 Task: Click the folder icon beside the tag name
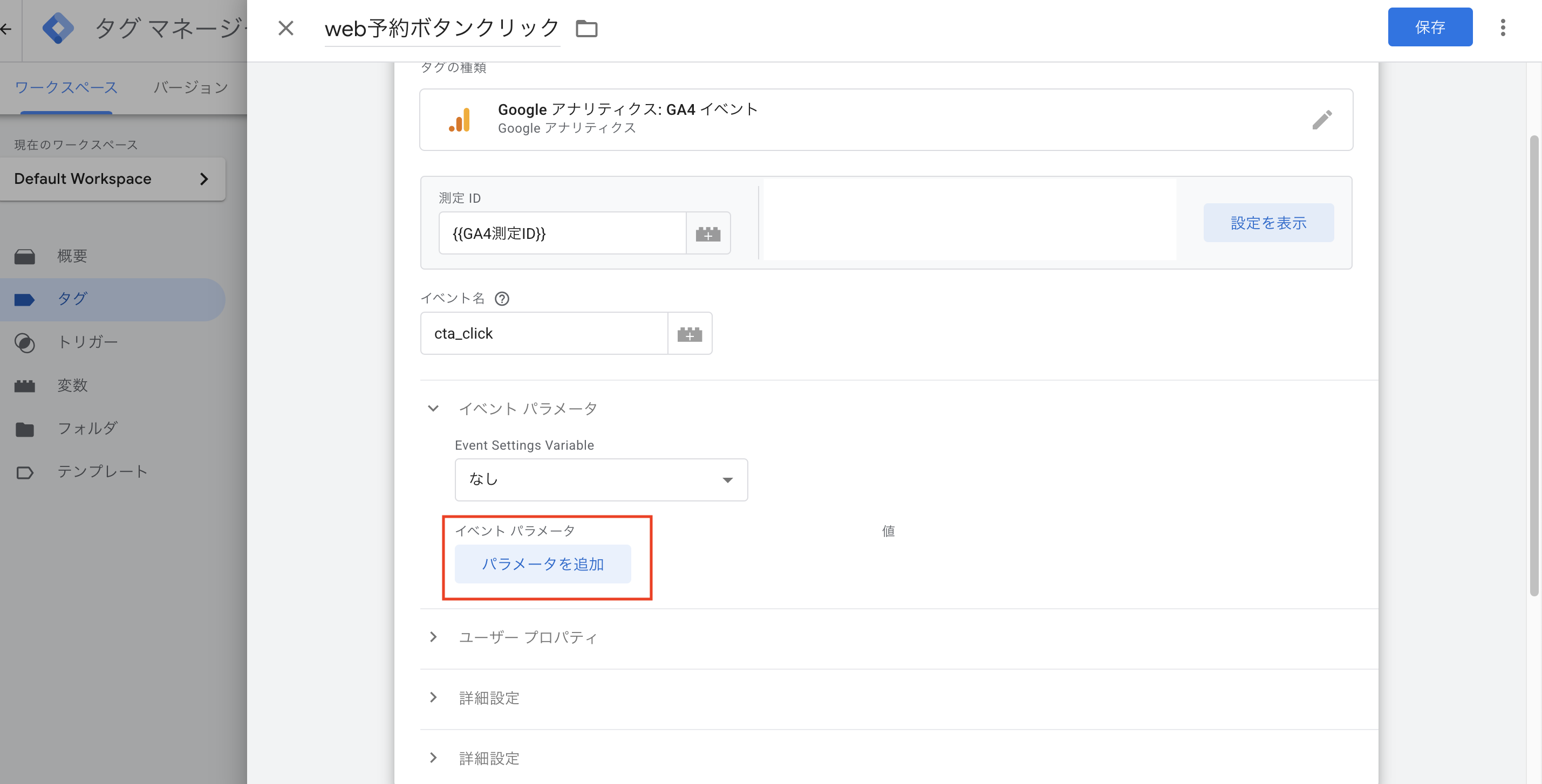(x=586, y=28)
